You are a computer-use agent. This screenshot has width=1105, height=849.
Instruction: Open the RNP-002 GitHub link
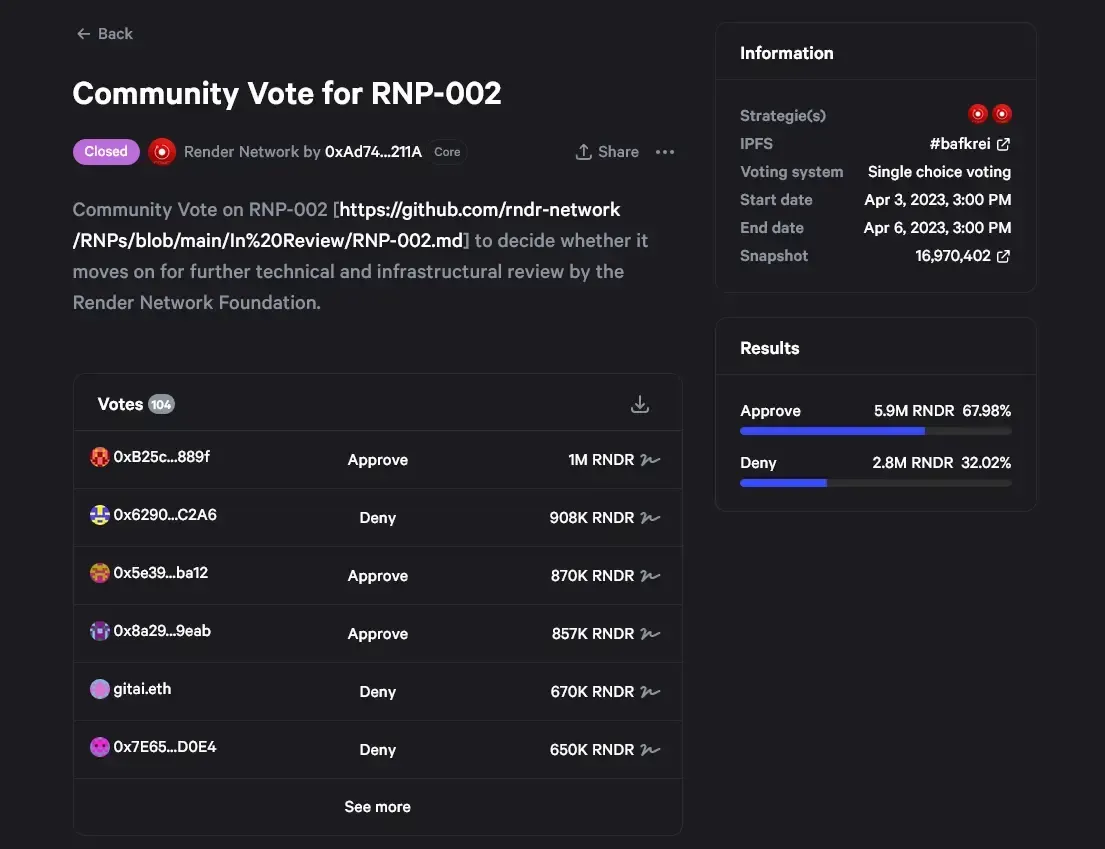click(347, 225)
